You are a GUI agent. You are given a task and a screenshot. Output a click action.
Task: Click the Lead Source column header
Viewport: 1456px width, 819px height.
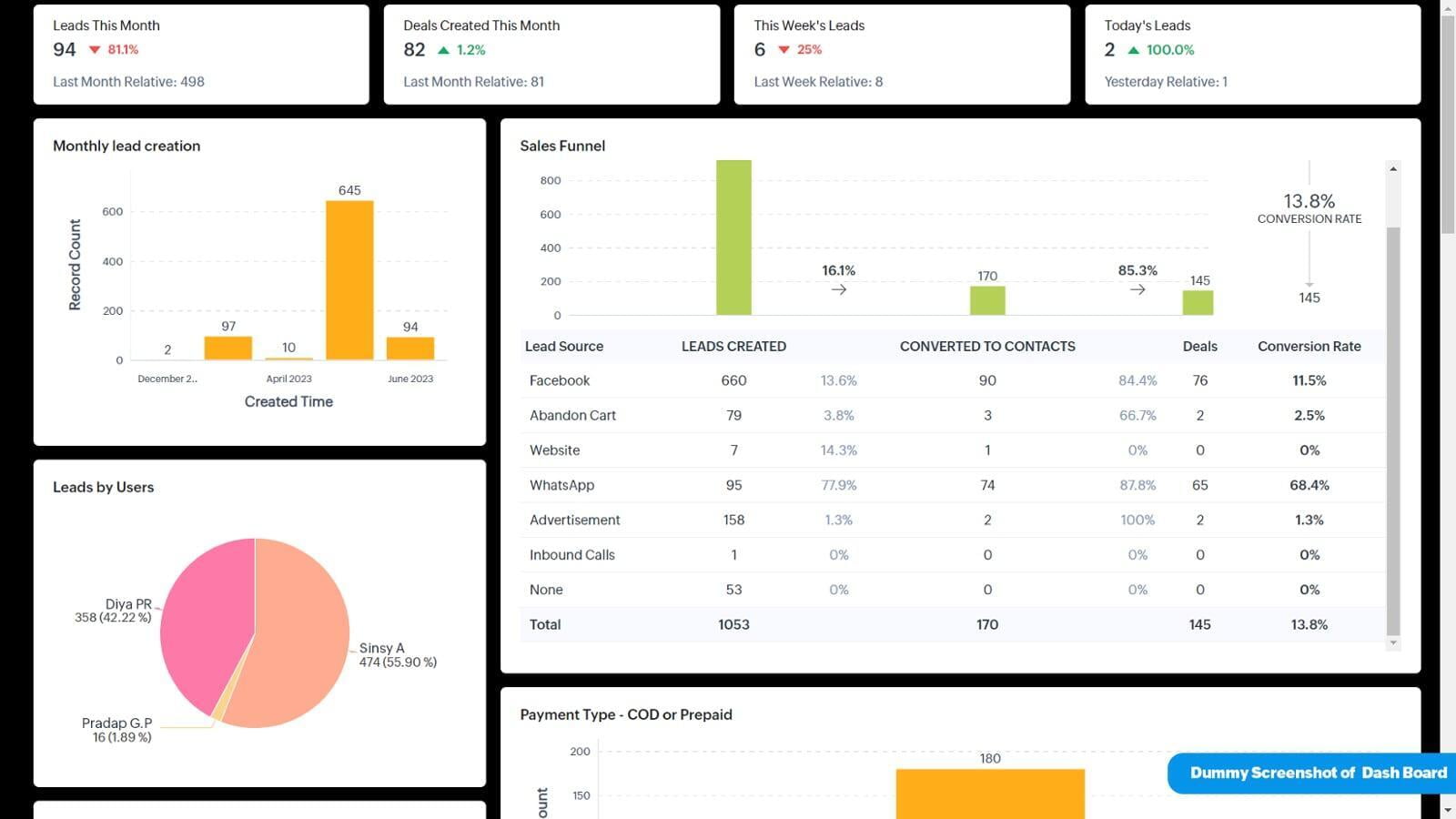[564, 347]
